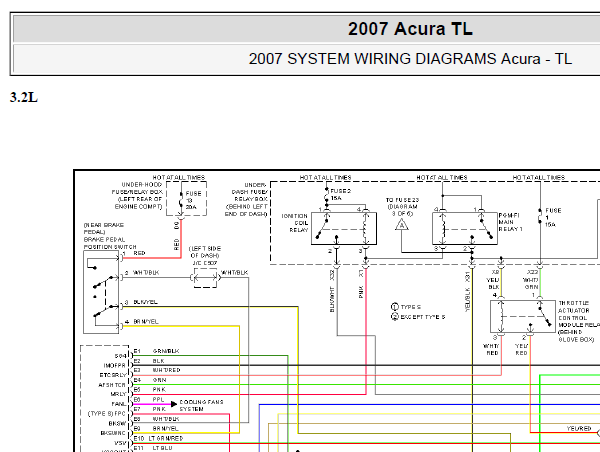
Task: Click the throttle actuator relay schematic box
Action: 523,317
